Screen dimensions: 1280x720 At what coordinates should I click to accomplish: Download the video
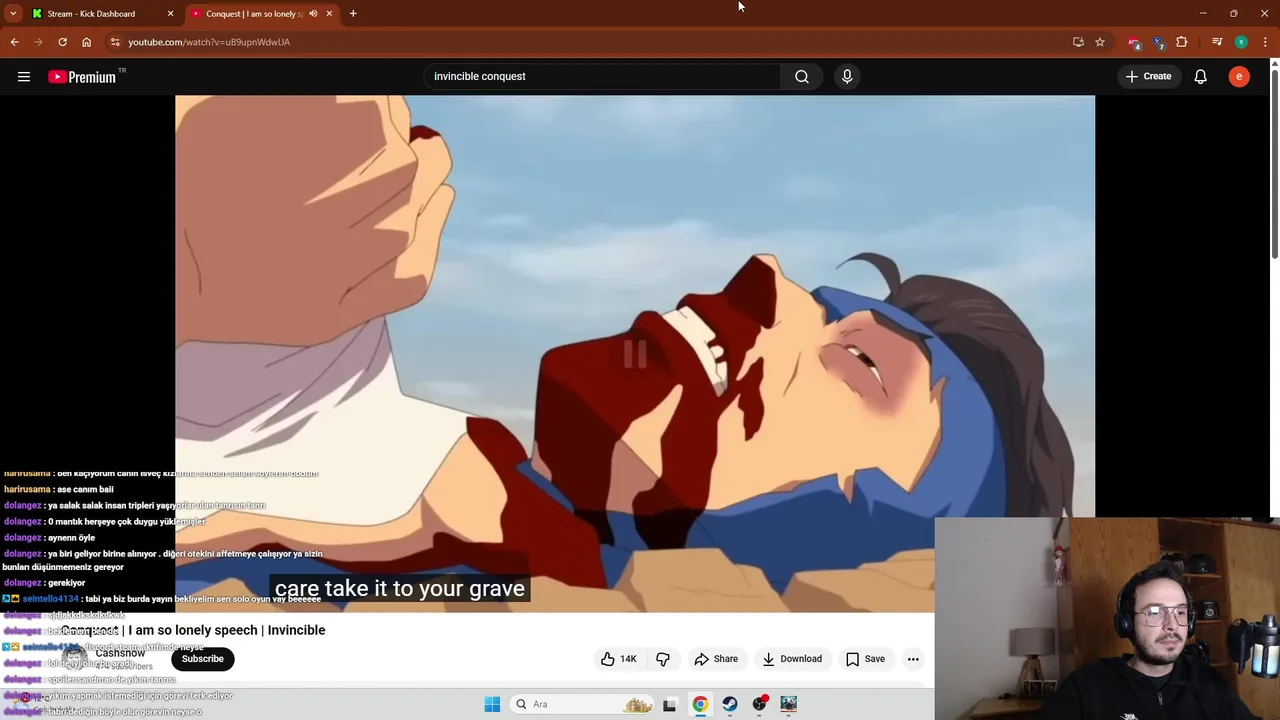pyautogui.click(x=792, y=659)
